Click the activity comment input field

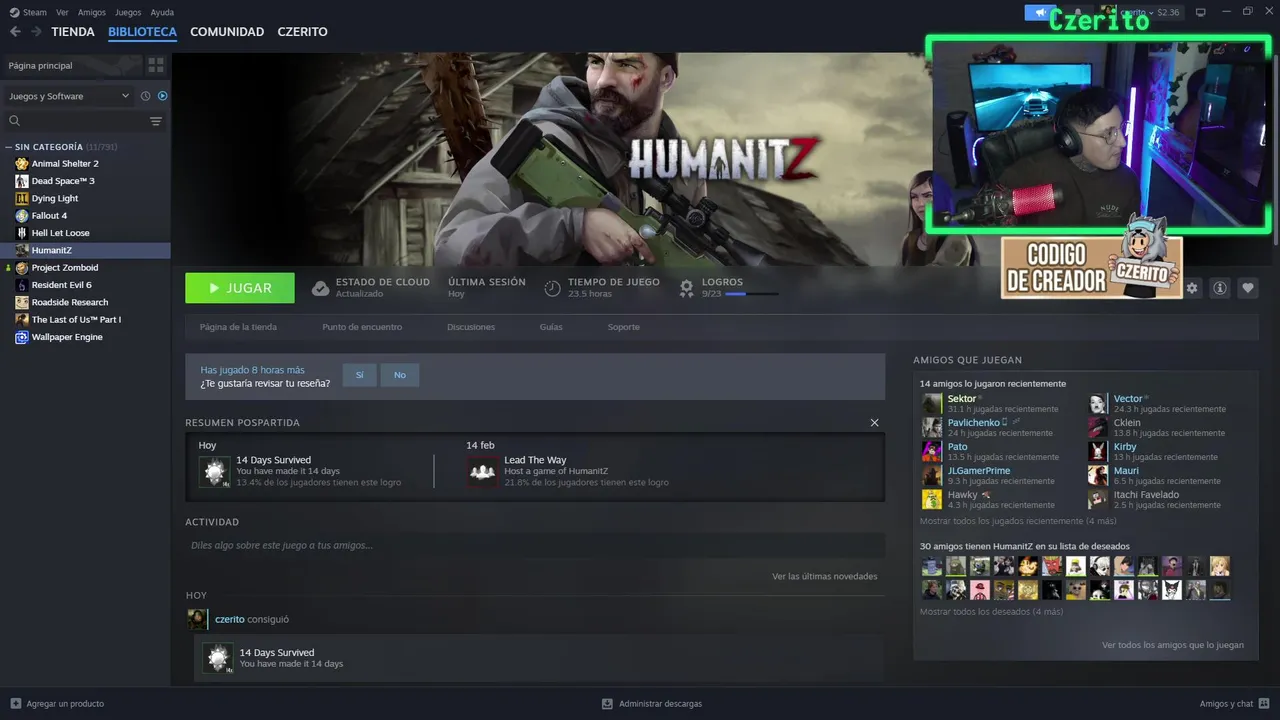[x=535, y=545]
